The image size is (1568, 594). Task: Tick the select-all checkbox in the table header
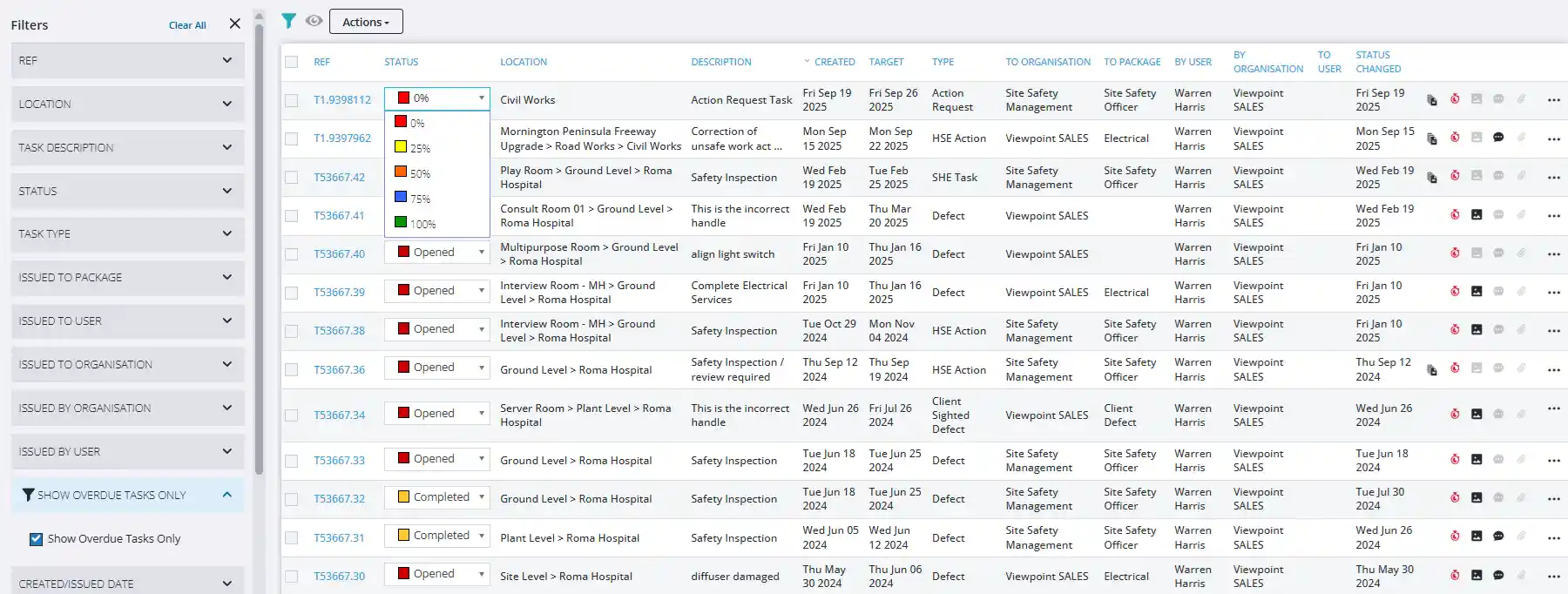292,62
